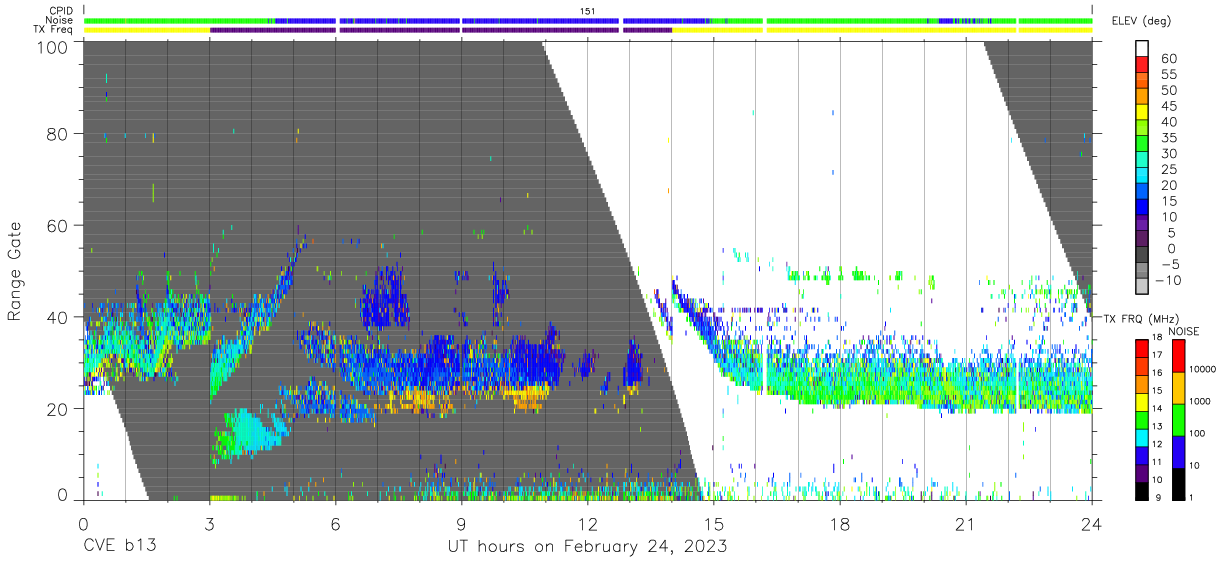Click the 6 hour tick label on time axis
Screen dimensions: 1228x567
point(335,524)
